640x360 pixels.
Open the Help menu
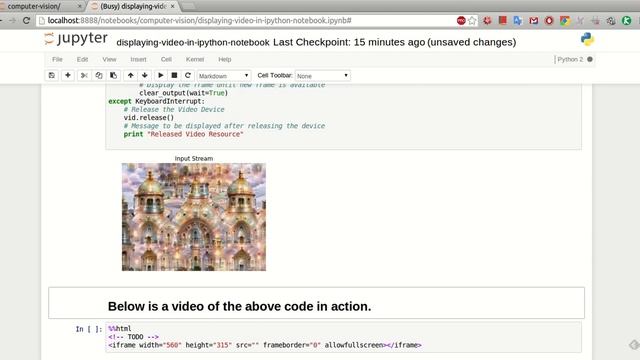coord(224,60)
